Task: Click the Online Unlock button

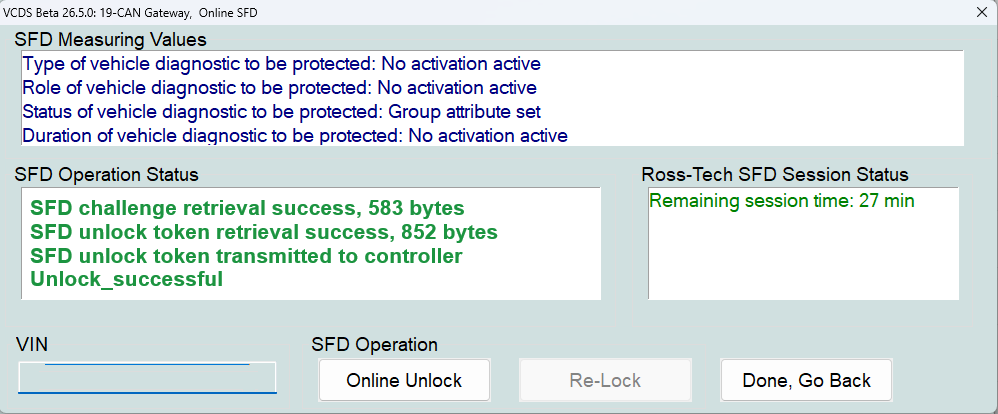Action: (x=404, y=380)
